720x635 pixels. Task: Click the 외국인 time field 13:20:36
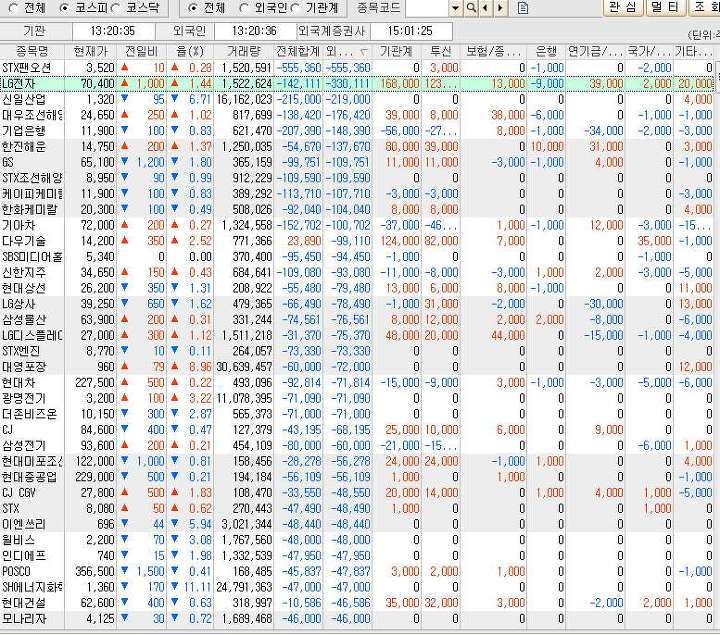(254, 31)
